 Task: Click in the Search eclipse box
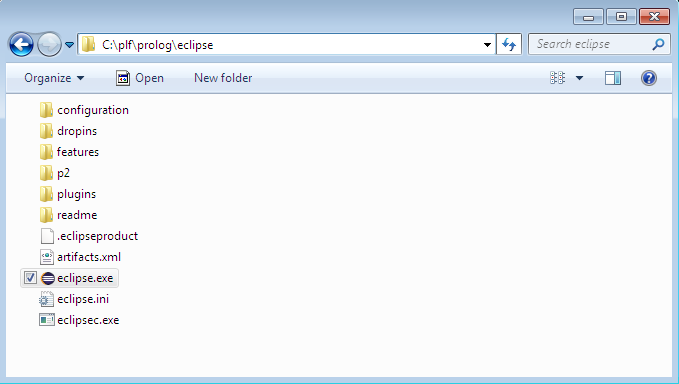tap(599, 44)
